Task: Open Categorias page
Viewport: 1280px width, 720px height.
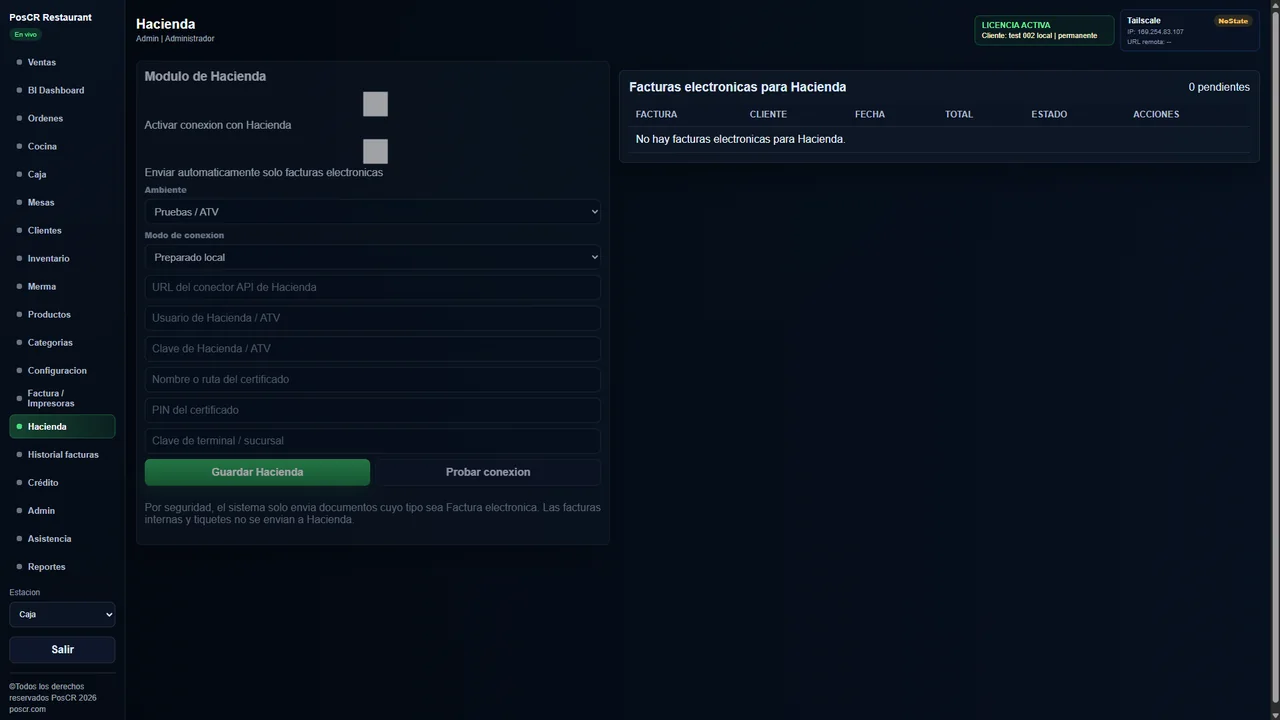Action: (62, 342)
